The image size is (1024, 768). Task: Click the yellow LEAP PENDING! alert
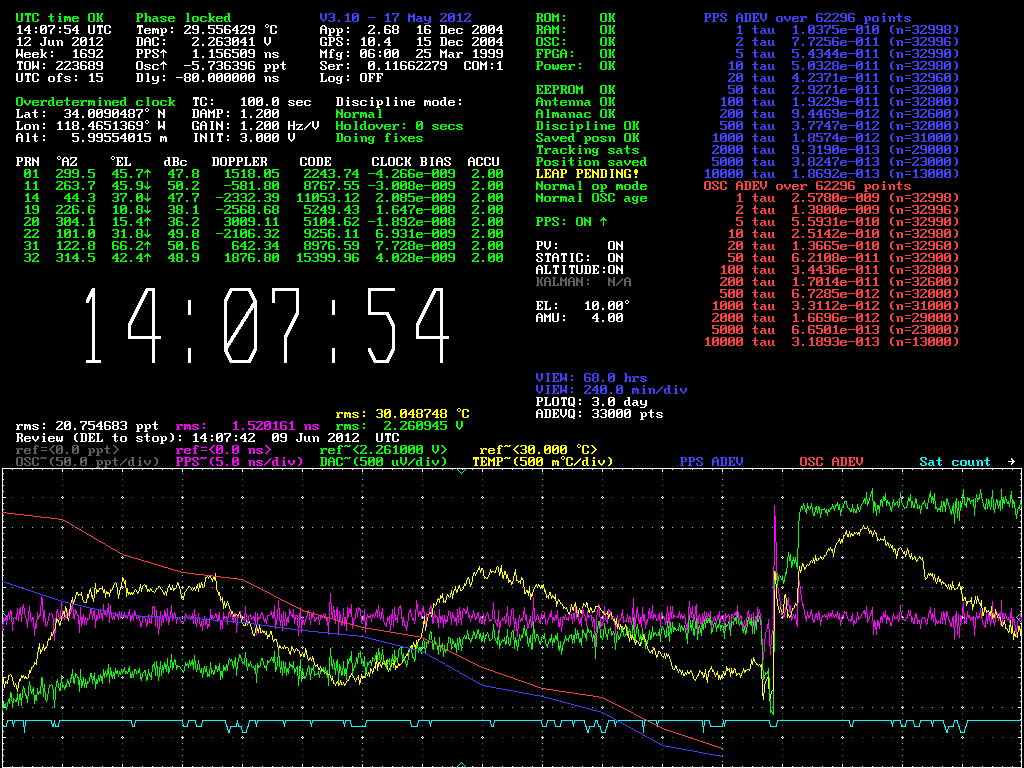pyautogui.click(x=586, y=174)
